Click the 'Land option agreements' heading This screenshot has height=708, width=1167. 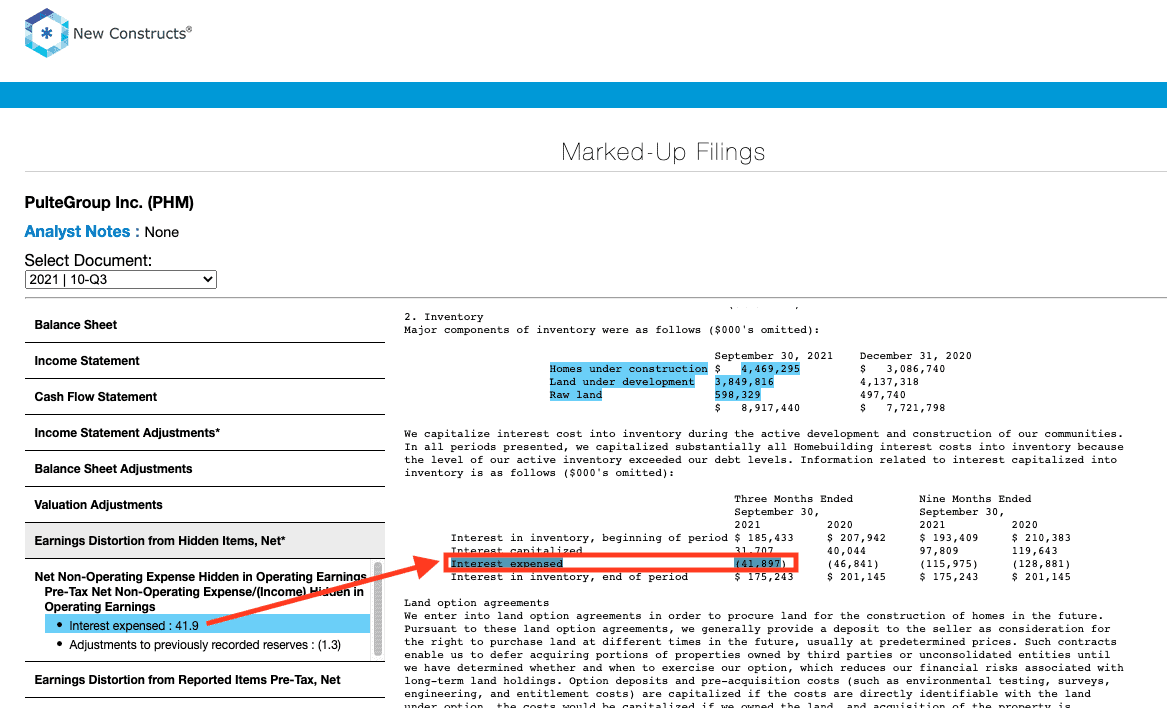476,603
